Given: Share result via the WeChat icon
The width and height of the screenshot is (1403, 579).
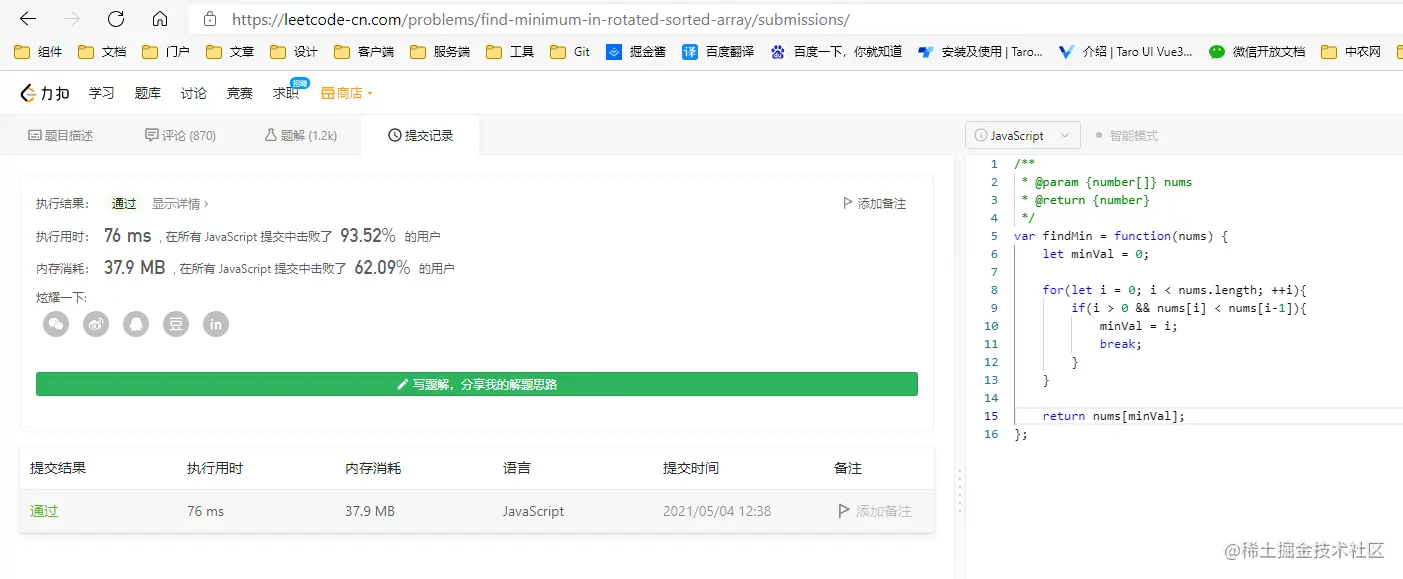Looking at the screenshot, I should [x=55, y=324].
